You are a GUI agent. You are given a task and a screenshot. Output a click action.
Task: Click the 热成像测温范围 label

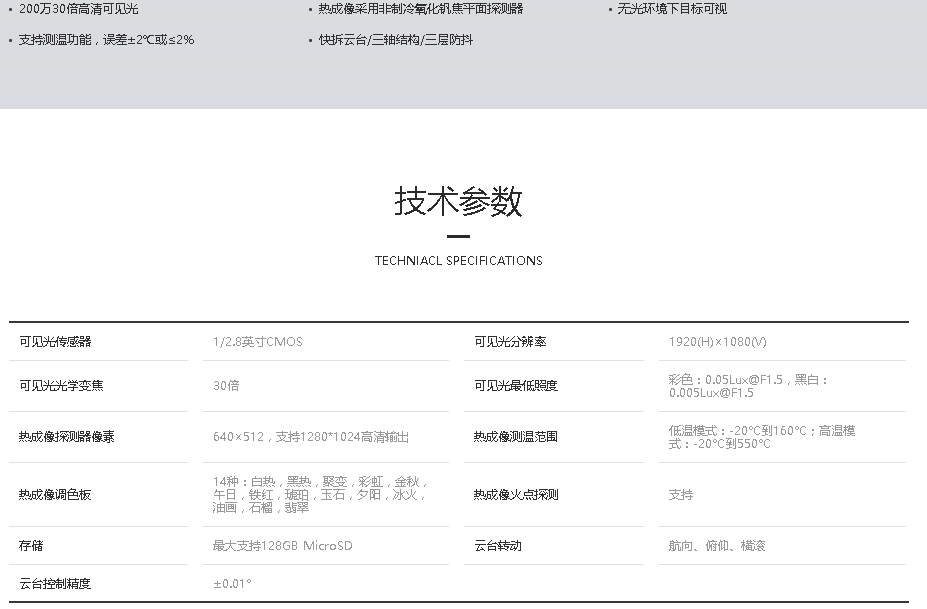click(516, 437)
